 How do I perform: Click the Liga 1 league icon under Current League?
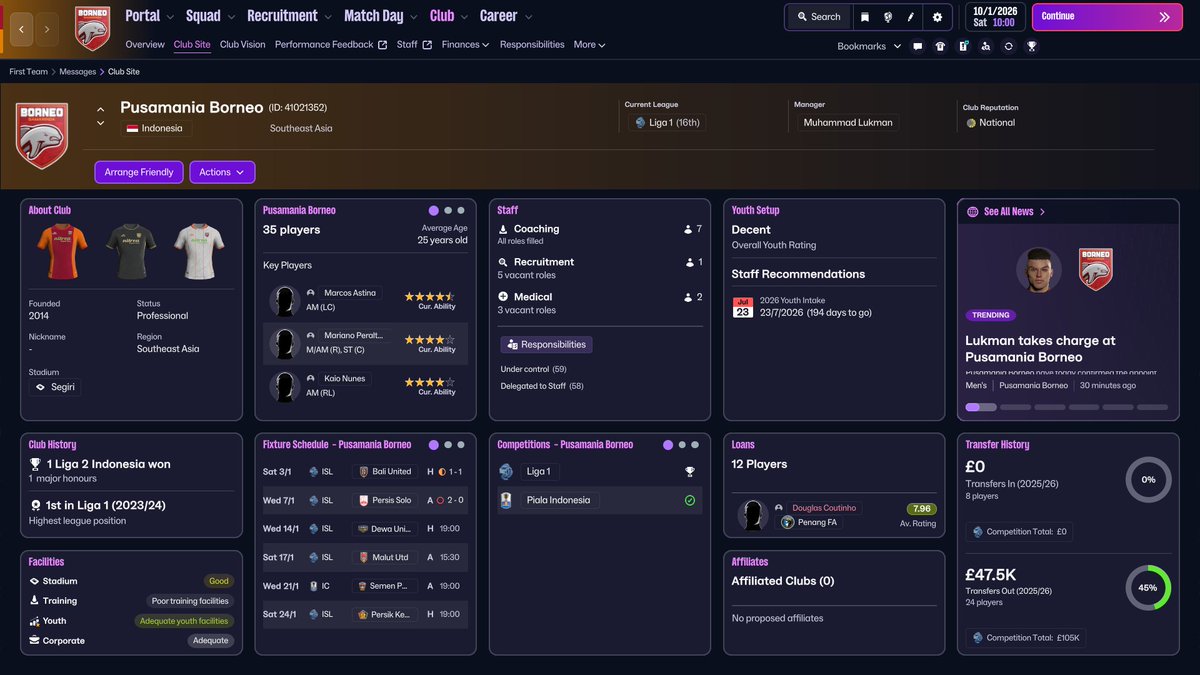[641, 123]
